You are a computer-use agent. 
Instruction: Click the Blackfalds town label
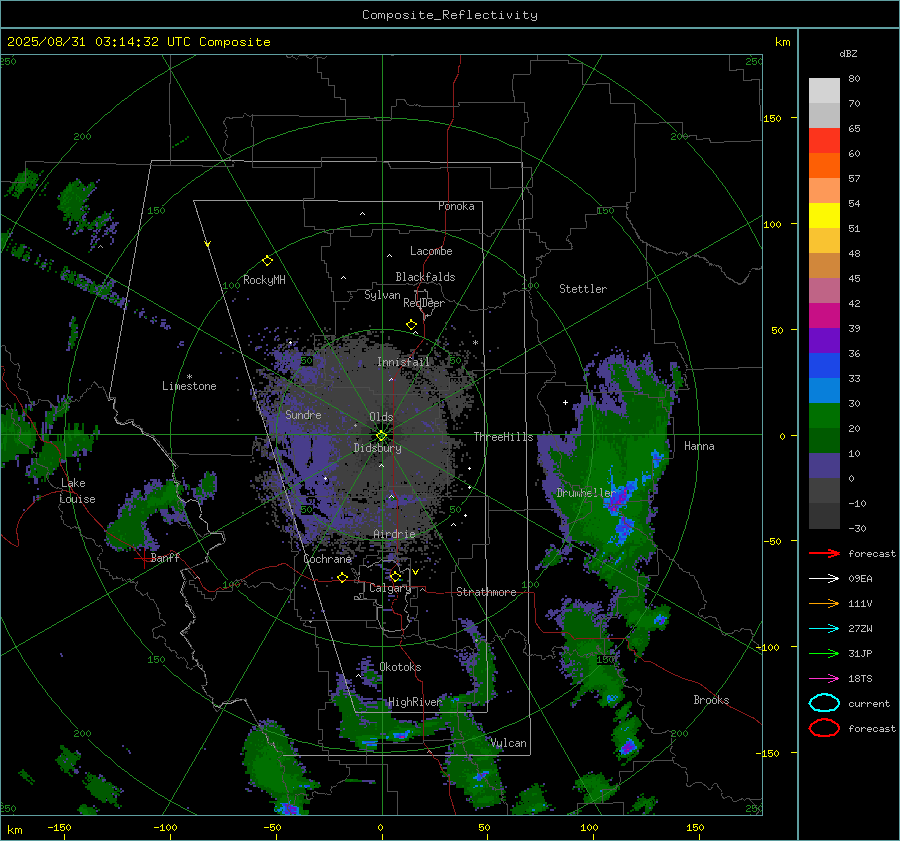pos(425,277)
